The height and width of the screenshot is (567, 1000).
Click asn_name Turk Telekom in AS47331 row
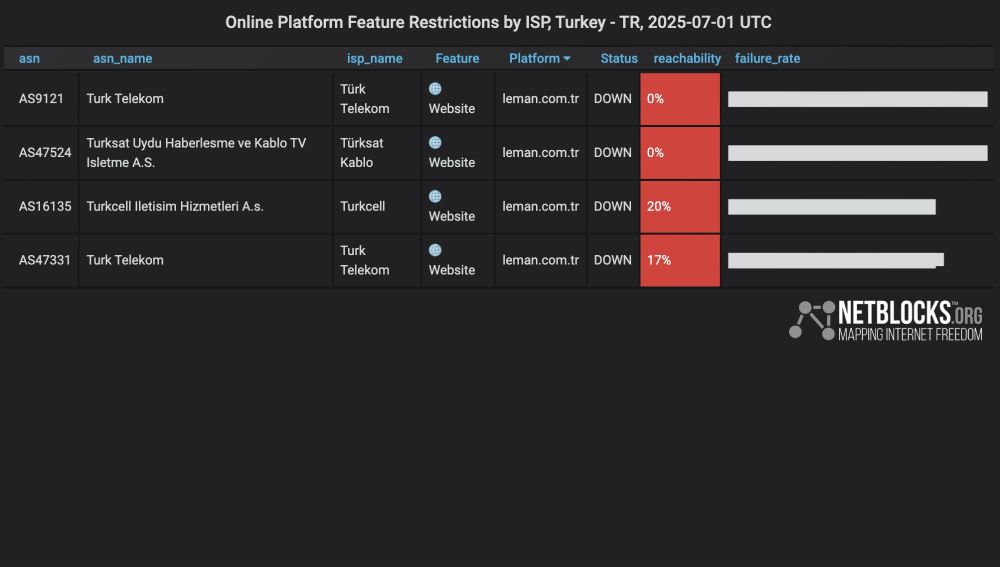[x=125, y=260]
